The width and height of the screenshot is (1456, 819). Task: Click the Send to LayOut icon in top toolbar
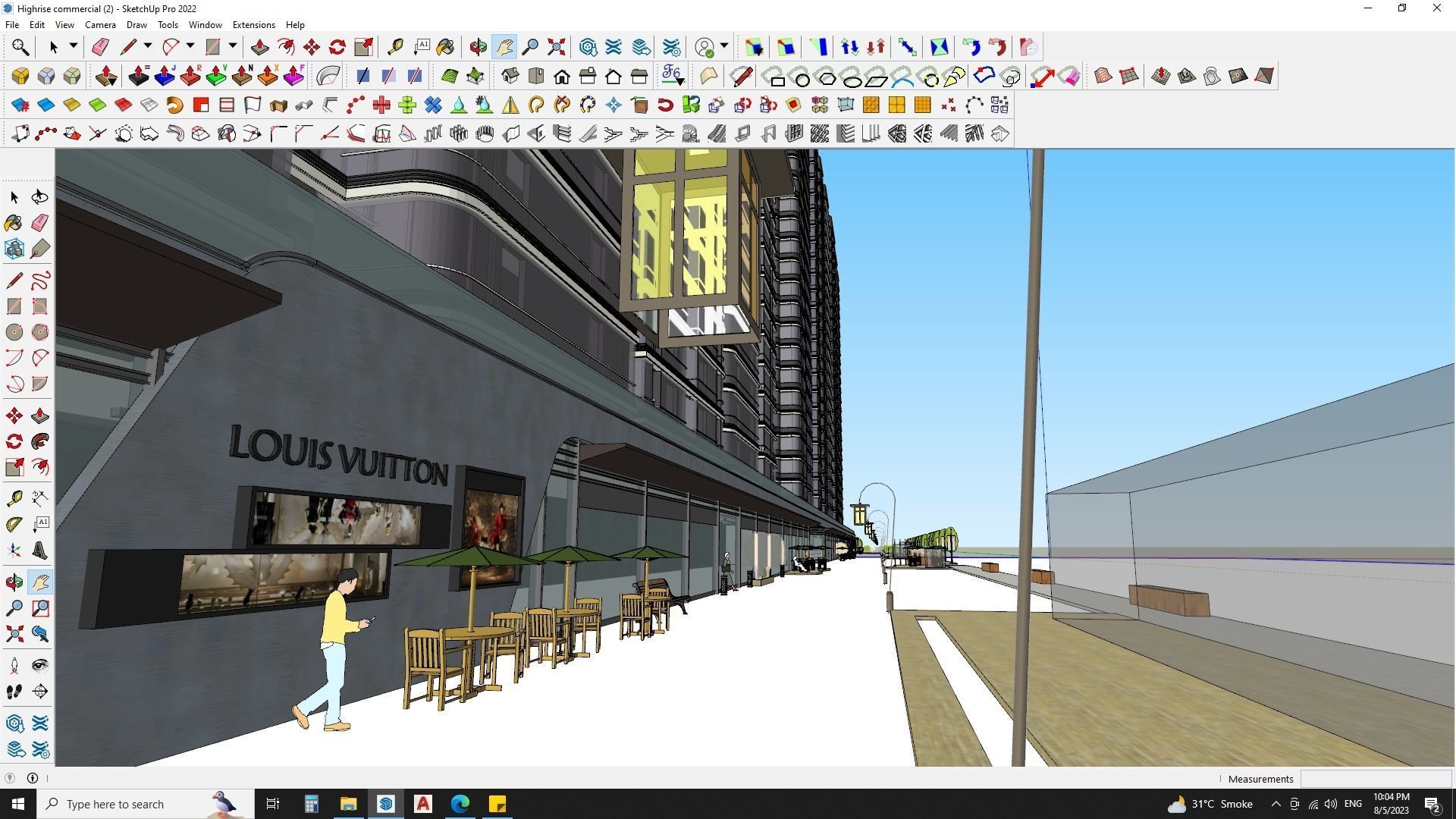pos(641,47)
